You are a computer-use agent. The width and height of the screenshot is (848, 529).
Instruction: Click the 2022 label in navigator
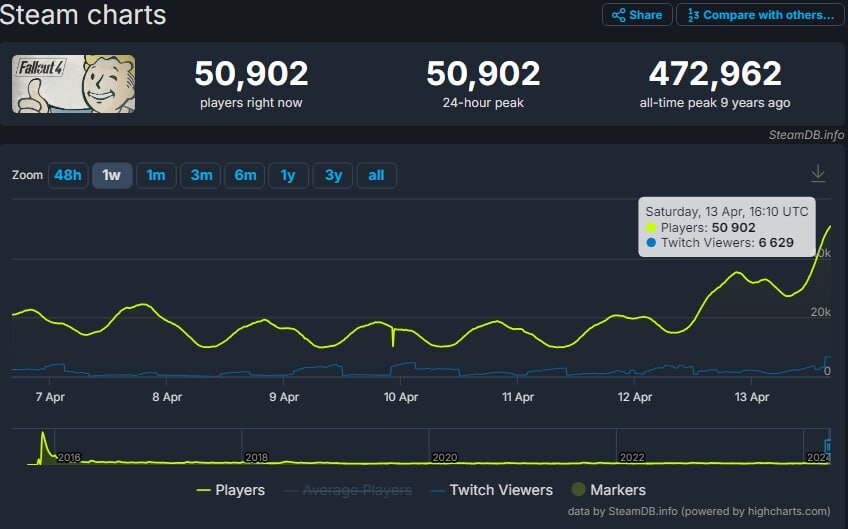coord(632,458)
